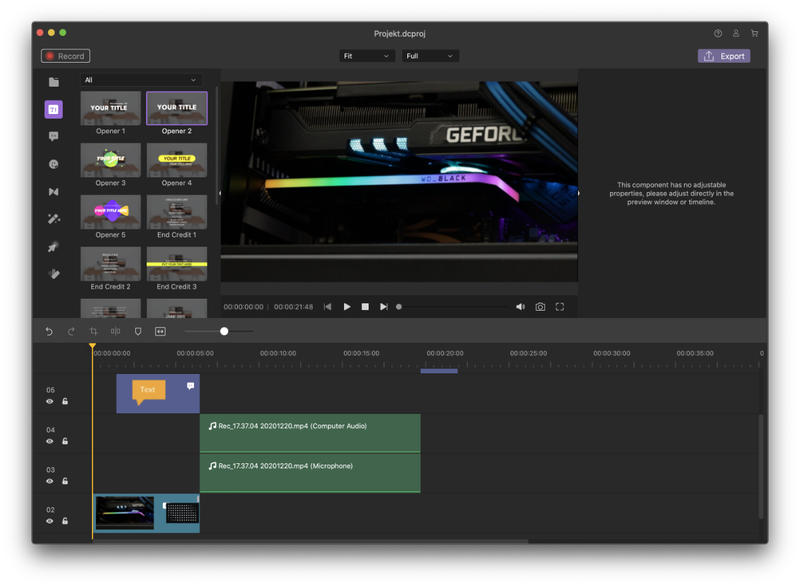Click the Record button

coord(65,56)
